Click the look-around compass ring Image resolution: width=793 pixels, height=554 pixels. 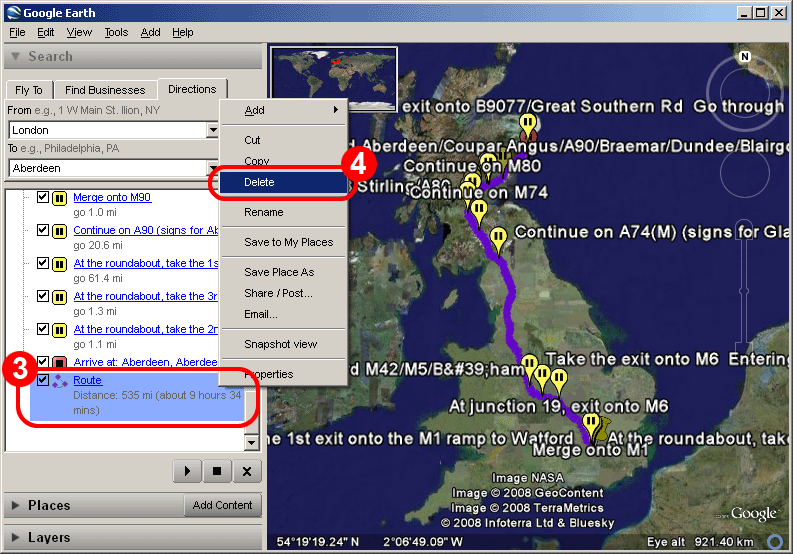coord(744,94)
